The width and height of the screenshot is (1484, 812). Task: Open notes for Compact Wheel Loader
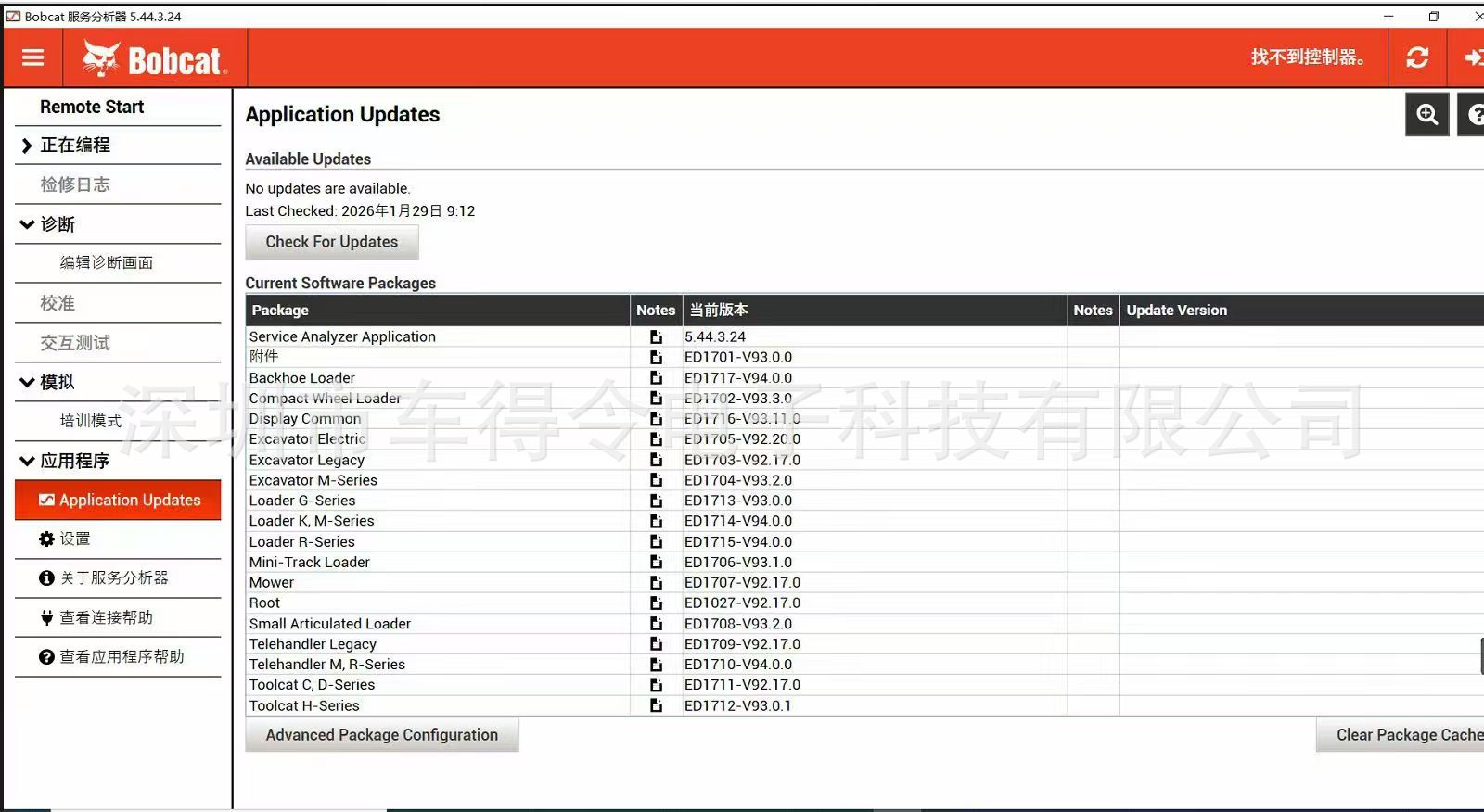coord(656,398)
